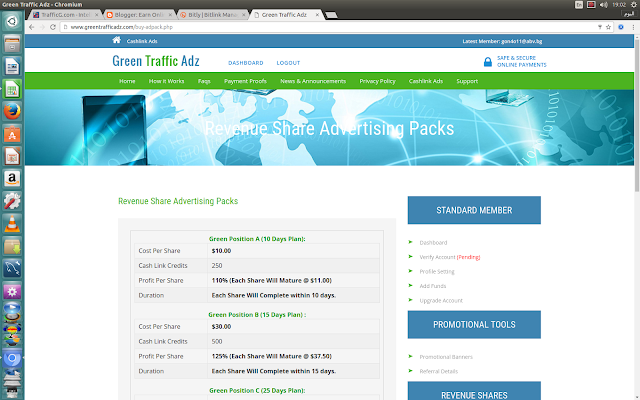Open Profile Setting sidebar link

point(437,271)
